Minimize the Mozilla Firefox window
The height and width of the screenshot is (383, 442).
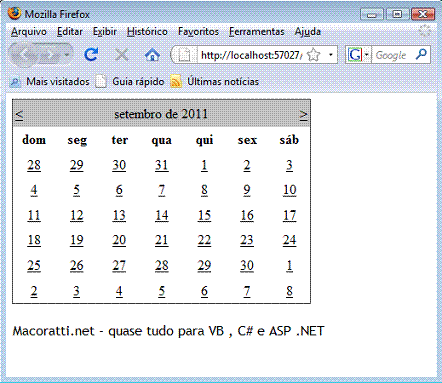[372, 15]
